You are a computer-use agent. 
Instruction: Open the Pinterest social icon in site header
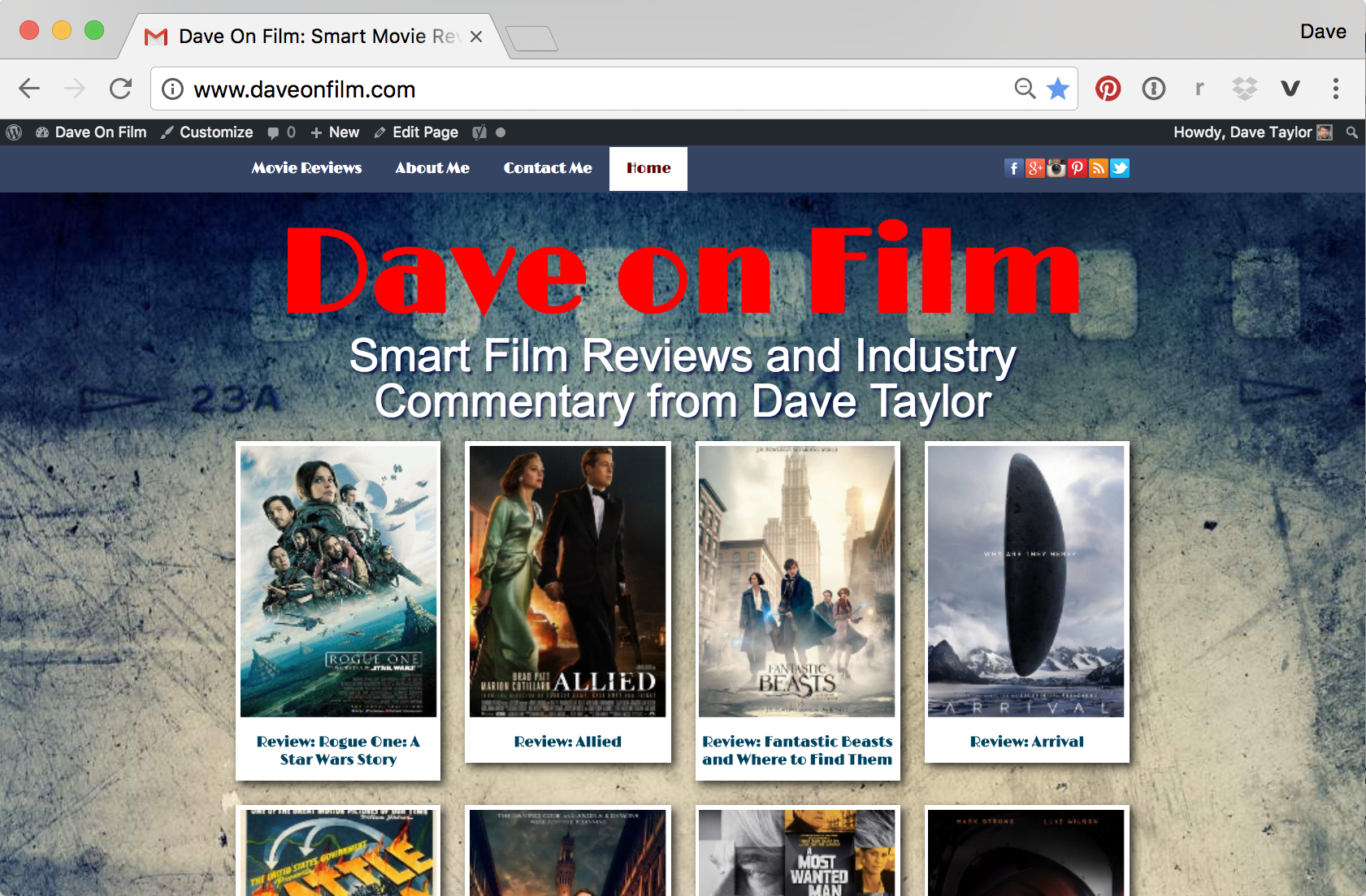click(x=1077, y=168)
